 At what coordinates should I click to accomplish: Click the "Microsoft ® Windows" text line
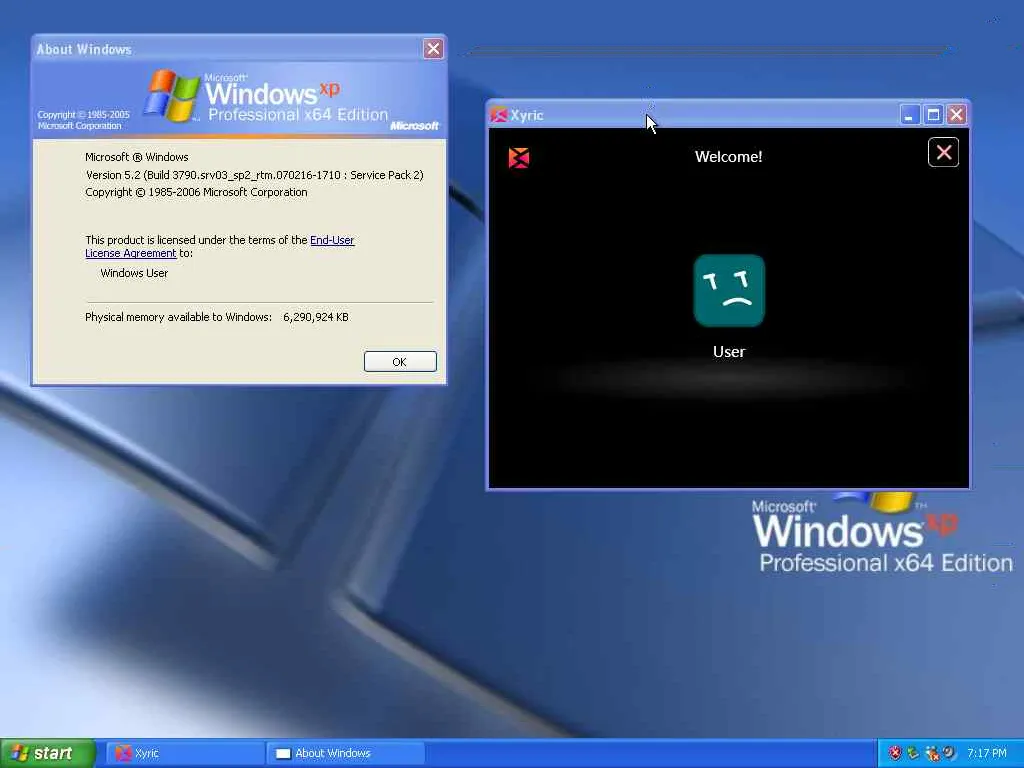(136, 157)
